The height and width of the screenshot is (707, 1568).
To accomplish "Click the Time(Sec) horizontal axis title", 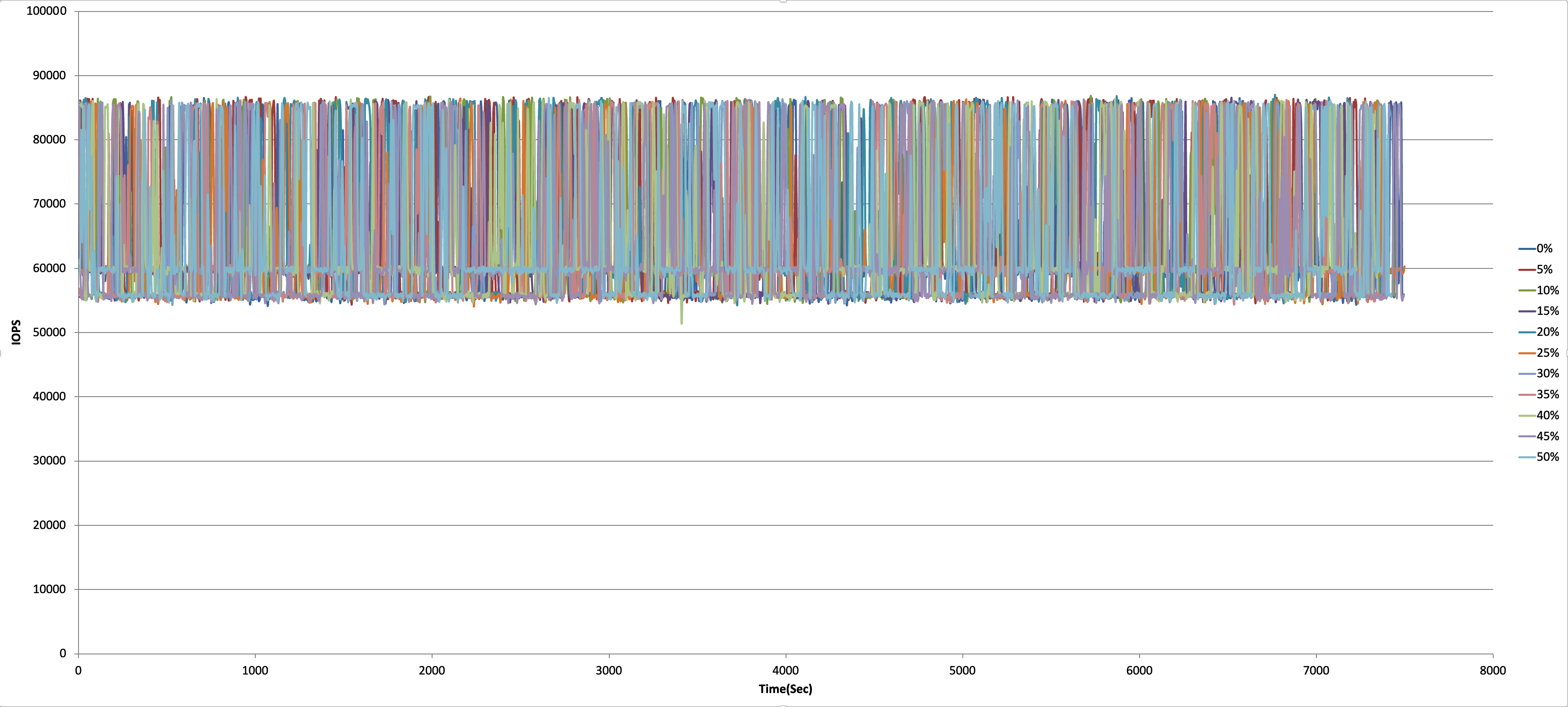I will pos(785,689).
